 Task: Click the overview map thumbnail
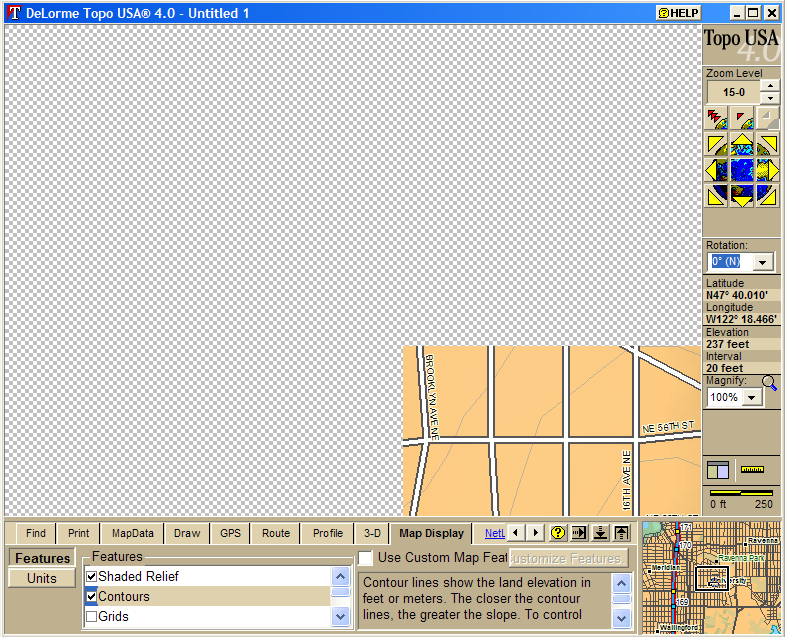(711, 577)
